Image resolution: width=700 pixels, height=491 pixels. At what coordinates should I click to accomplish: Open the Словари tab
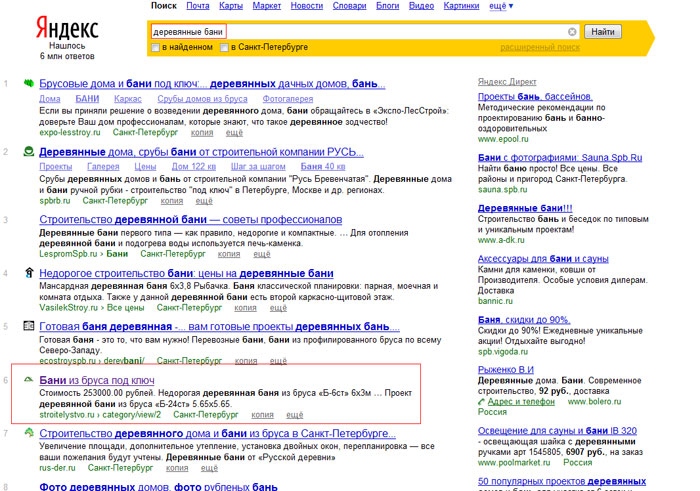(x=349, y=6)
